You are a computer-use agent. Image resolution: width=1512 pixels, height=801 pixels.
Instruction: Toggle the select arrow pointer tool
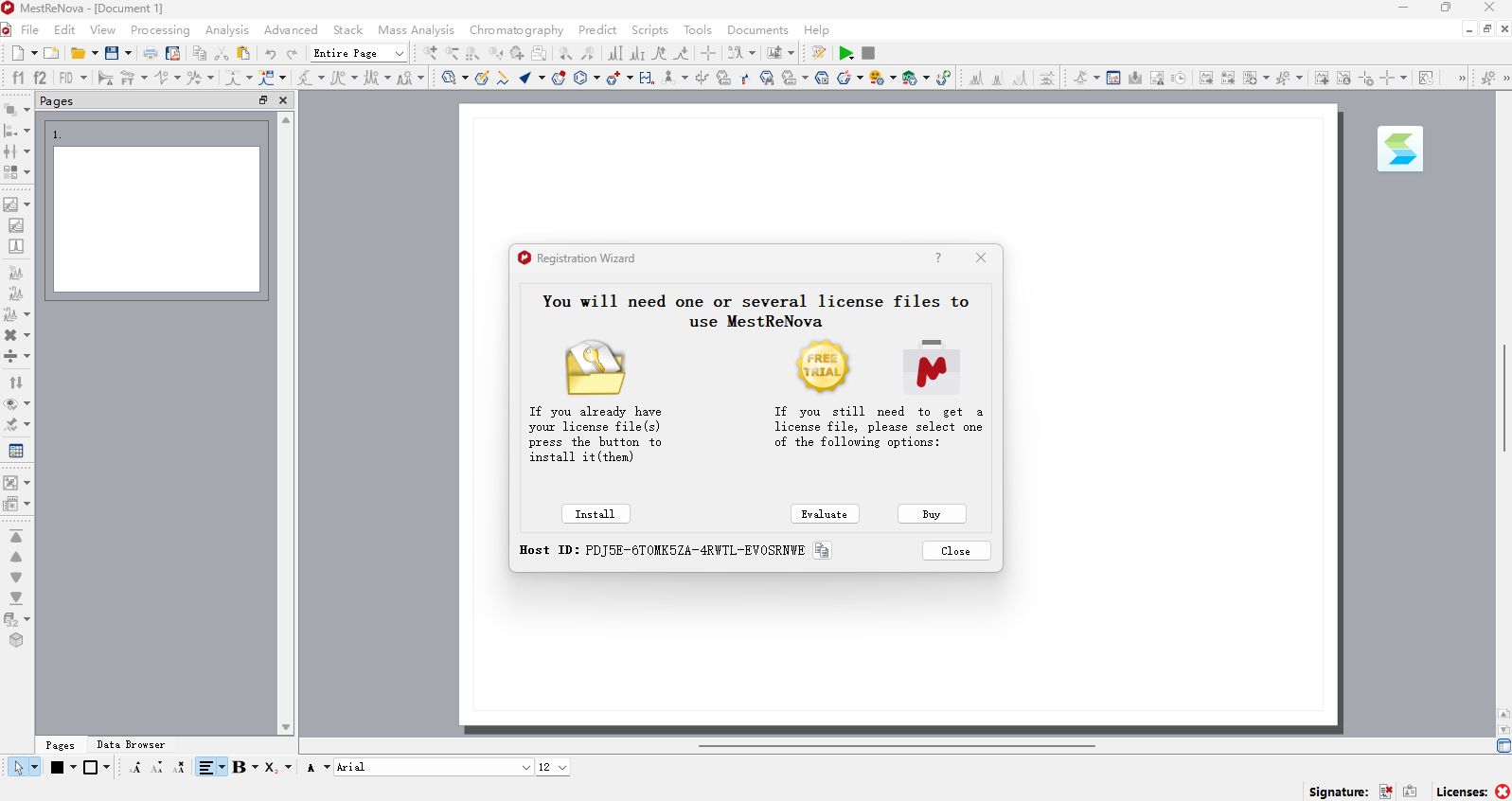pos(18,767)
